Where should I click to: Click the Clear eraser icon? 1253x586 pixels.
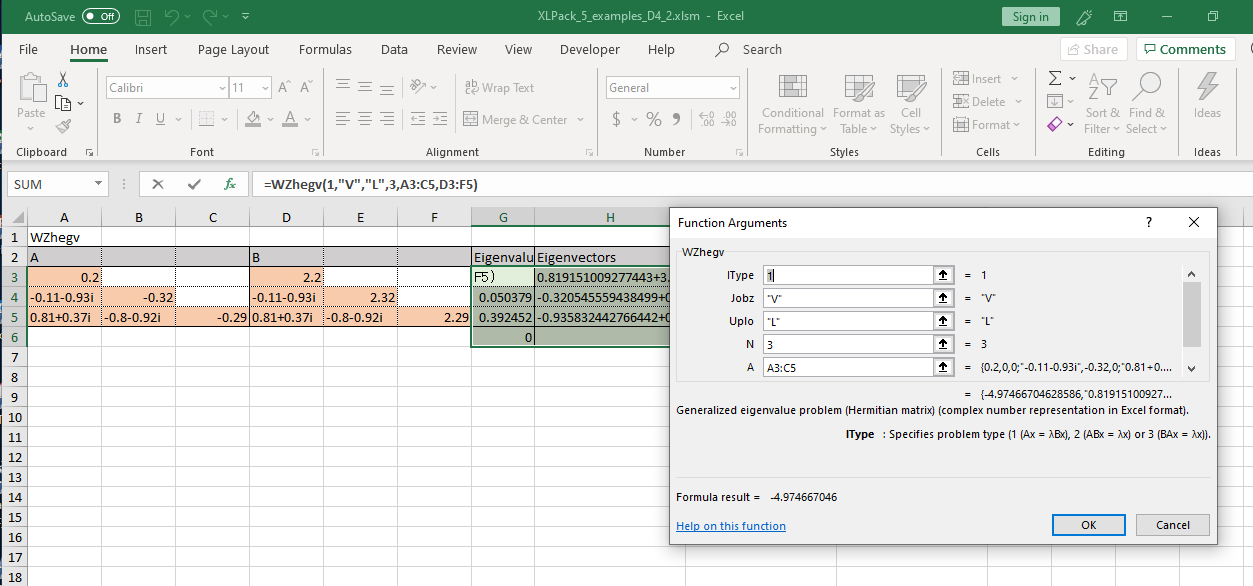point(1055,125)
